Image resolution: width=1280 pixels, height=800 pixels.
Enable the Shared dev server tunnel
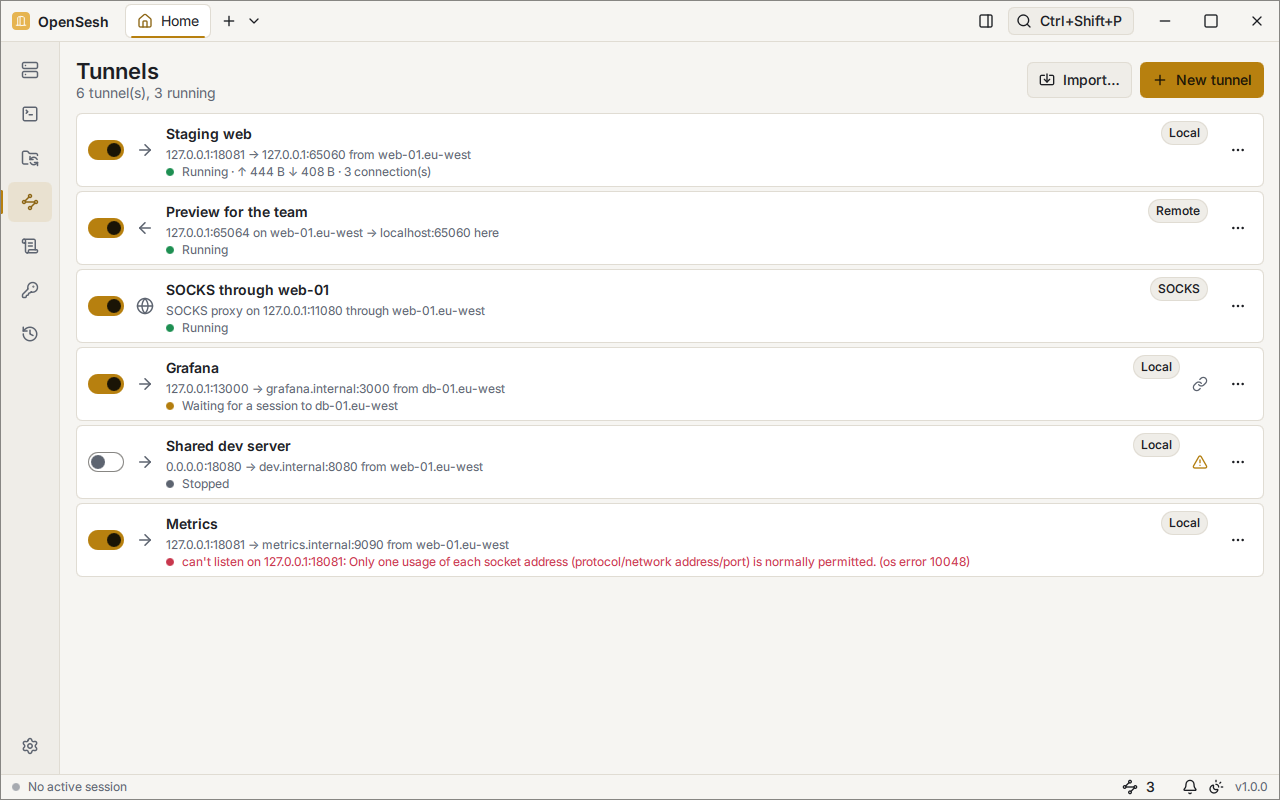pyautogui.click(x=106, y=462)
